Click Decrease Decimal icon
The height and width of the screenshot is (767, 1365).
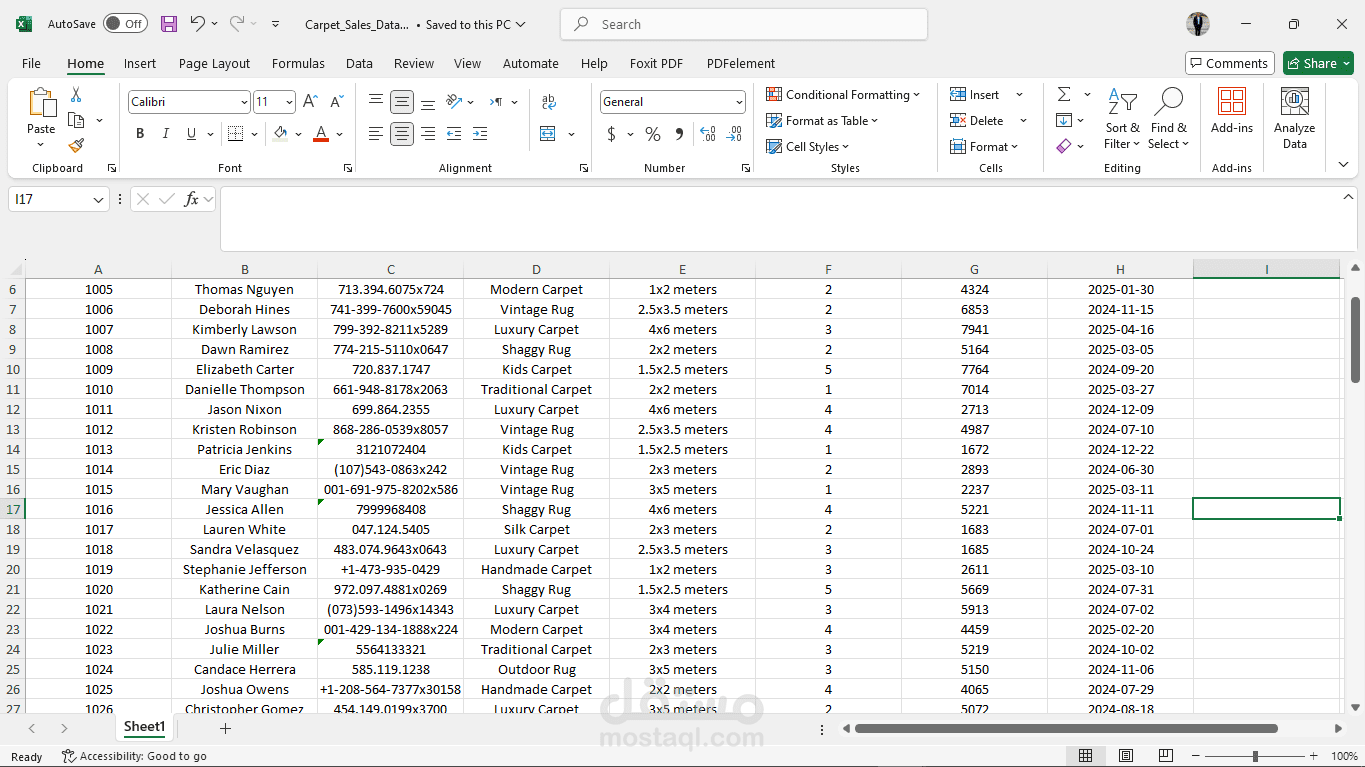click(x=734, y=134)
